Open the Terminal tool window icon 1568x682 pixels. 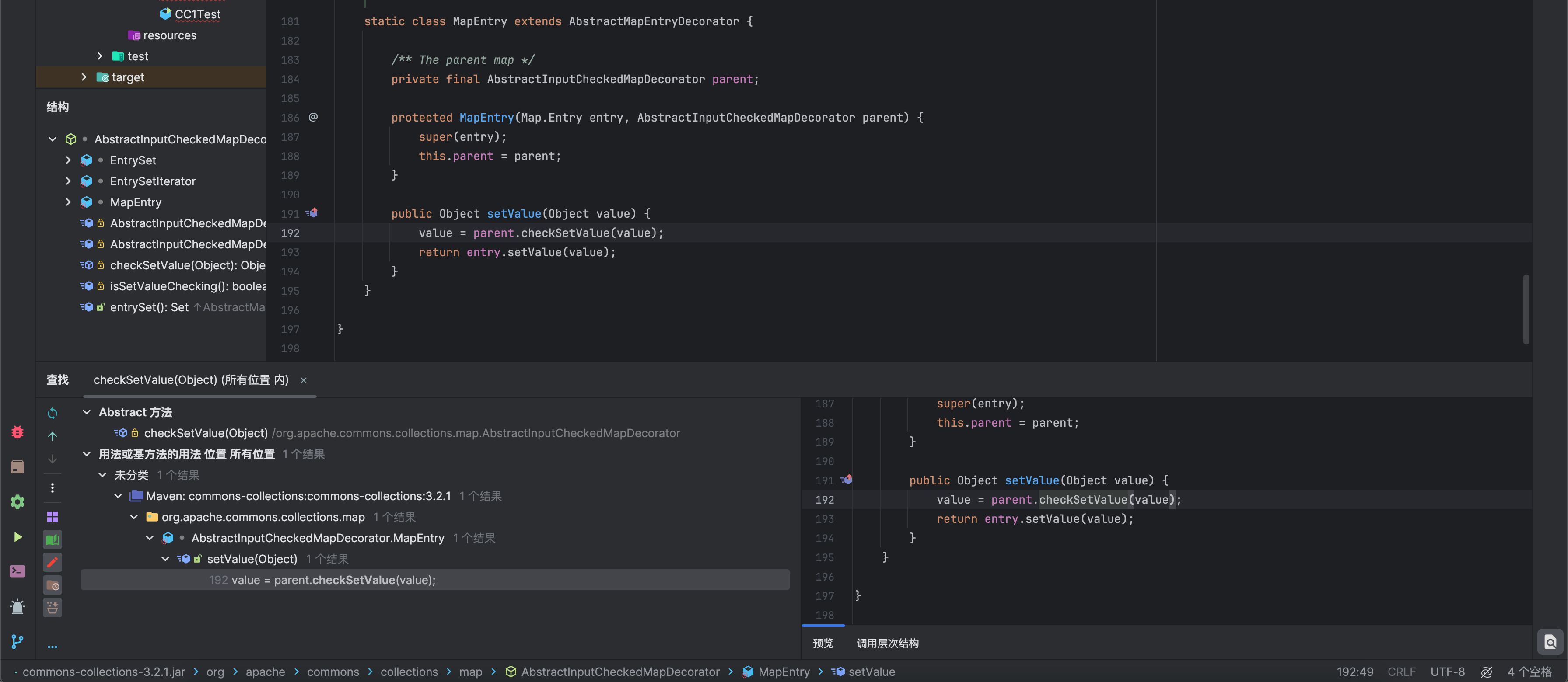coord(17,571)
